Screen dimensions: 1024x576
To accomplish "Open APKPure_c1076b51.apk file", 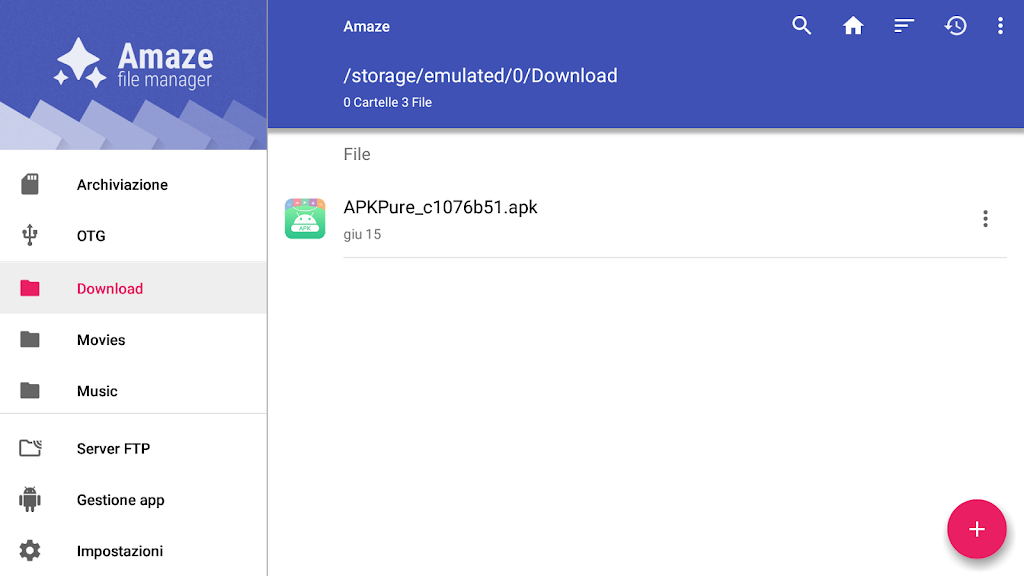I will pyautogui.click(x=440, y=208).
